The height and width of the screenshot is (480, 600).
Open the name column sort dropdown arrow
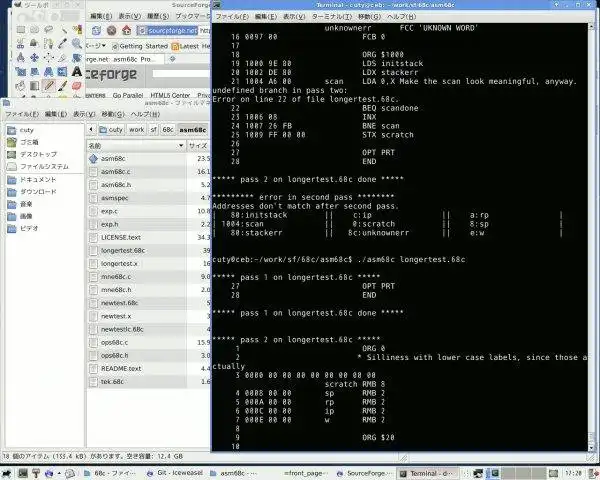click(181, 146)
